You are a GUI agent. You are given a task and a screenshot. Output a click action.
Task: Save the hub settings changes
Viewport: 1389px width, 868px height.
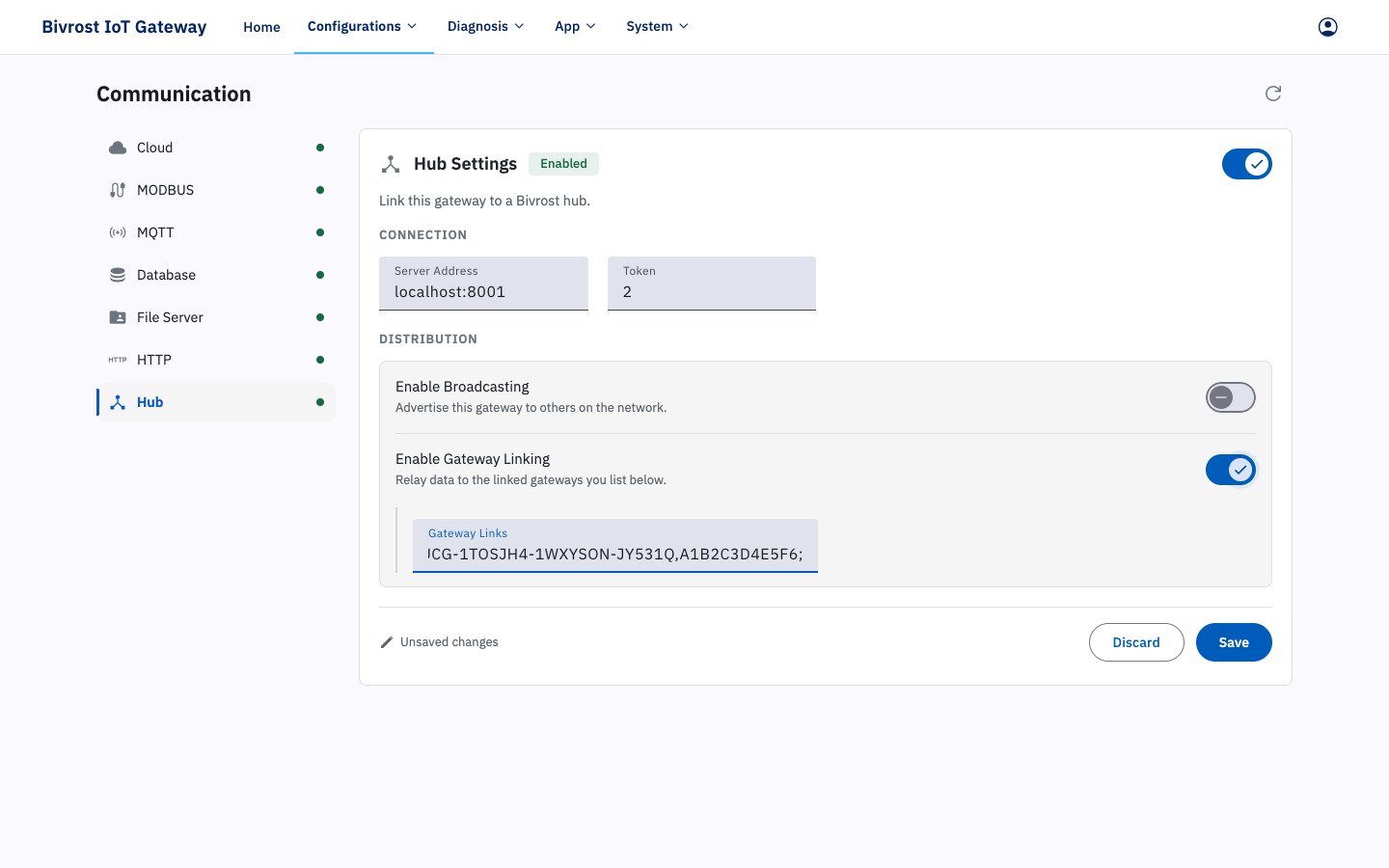[x=1234, y=642]
